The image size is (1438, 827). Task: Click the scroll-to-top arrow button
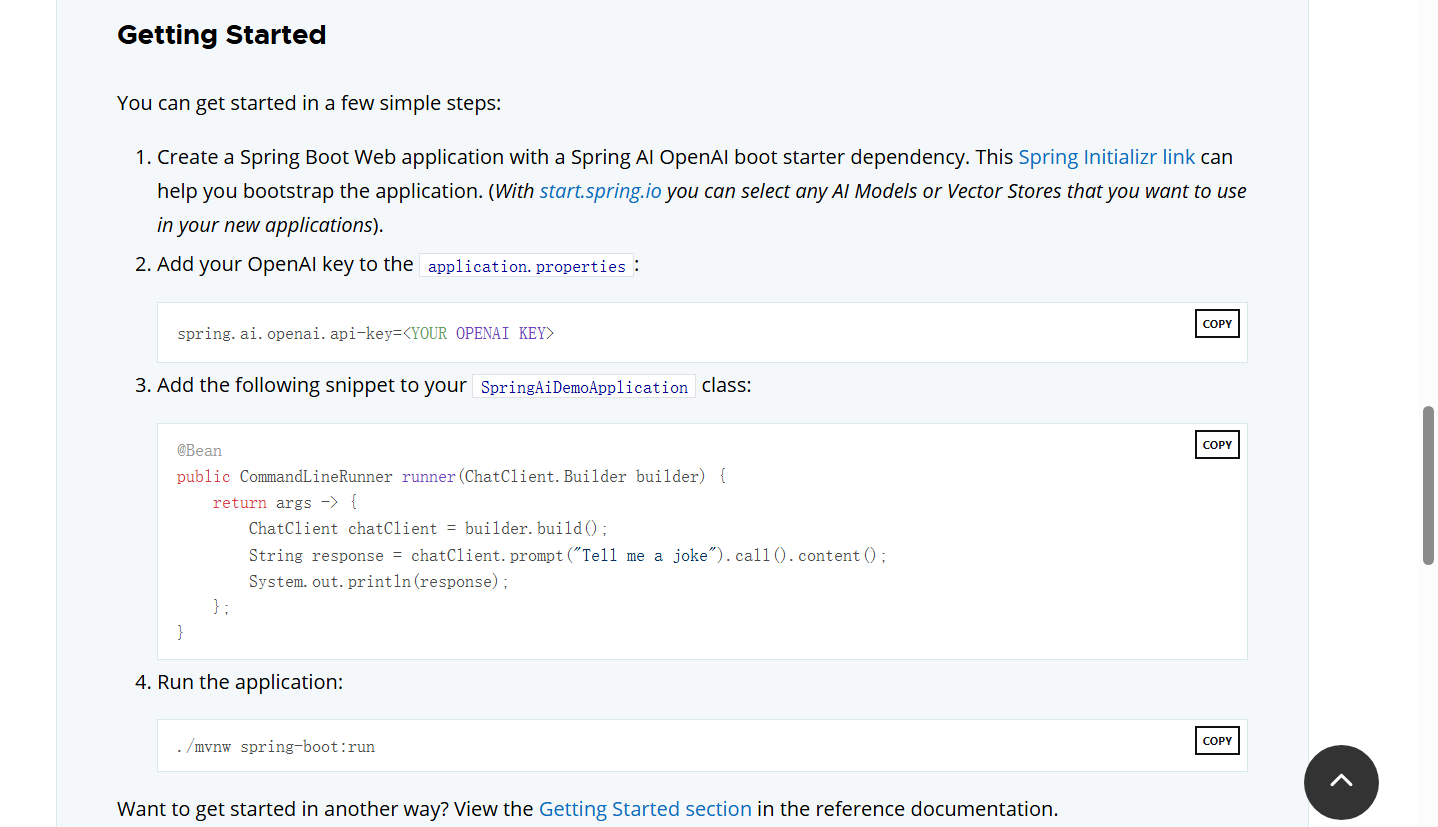[x=1341, y=782]
